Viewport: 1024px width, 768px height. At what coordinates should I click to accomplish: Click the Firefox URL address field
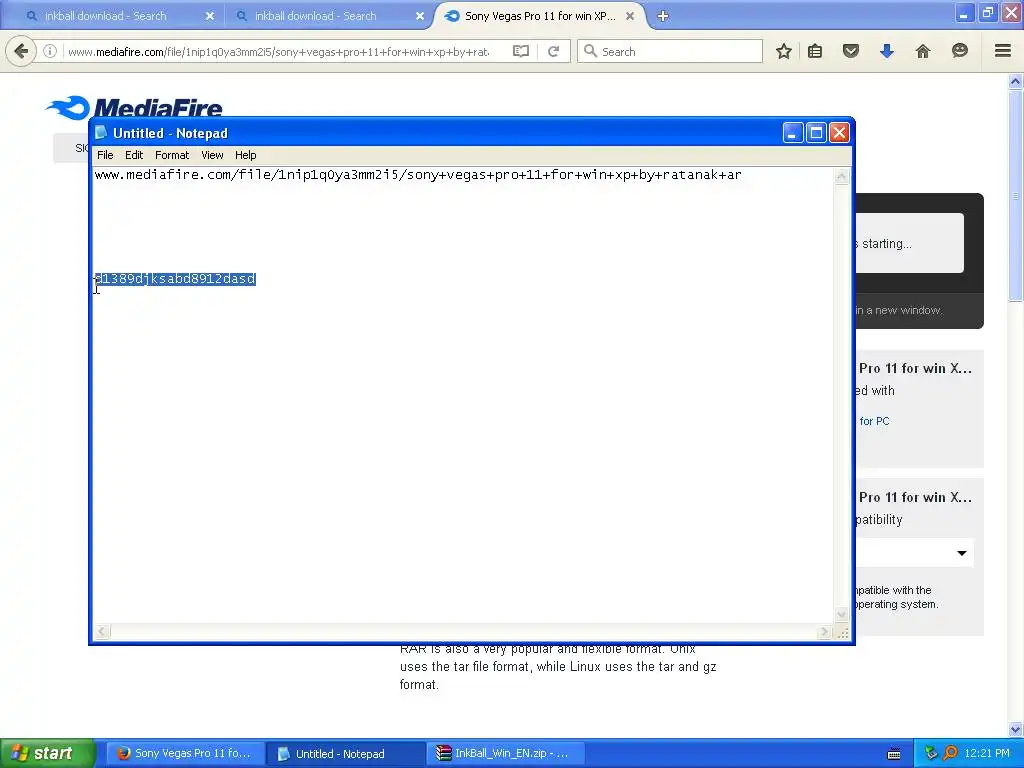[279, 52]
